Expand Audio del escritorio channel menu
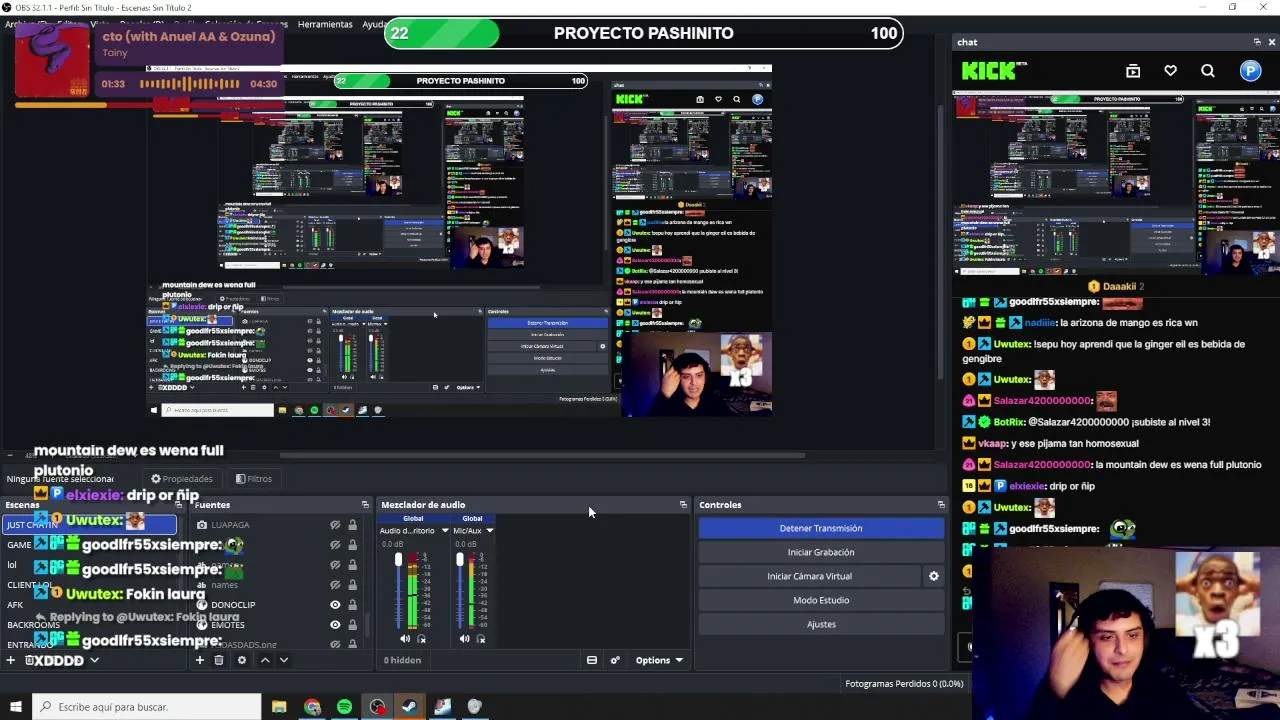Viewport: 1280px width, 720px height. click(445, 531)
